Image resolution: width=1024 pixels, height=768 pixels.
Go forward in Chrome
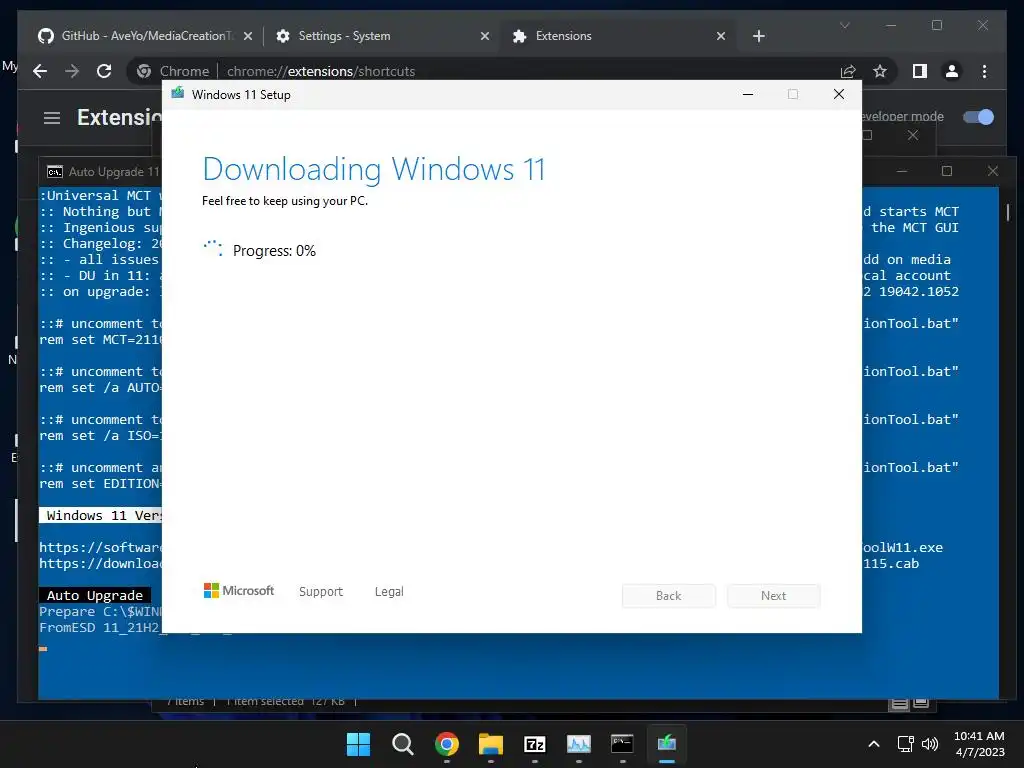pyautogui.click(x=72, y=71)
